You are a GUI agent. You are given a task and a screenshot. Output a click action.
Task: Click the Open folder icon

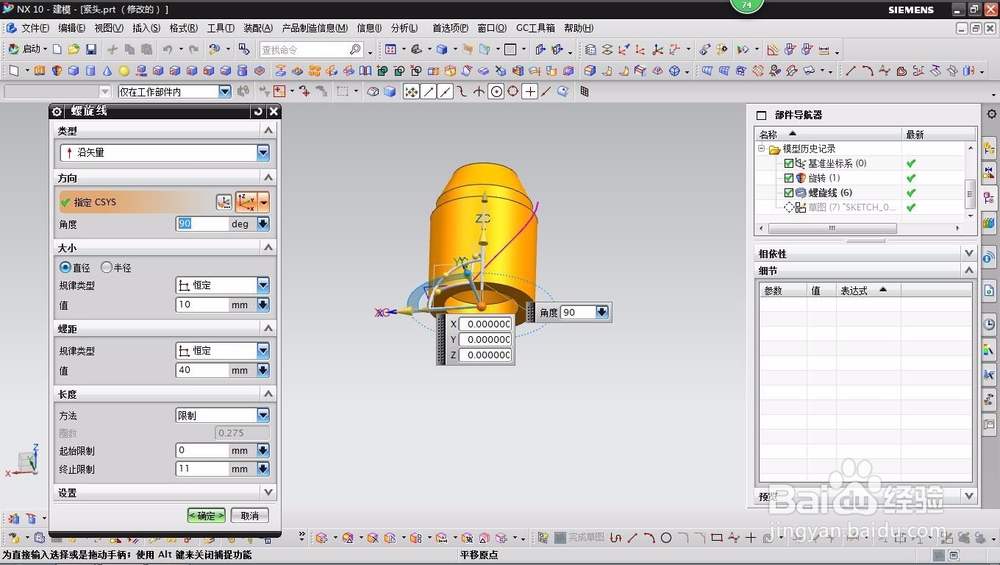(x=74, y=49)
